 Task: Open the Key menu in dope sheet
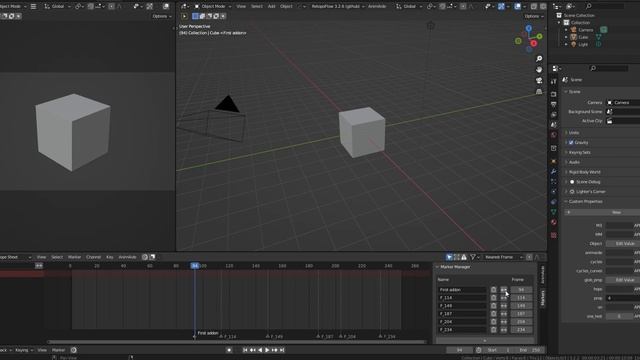110,257
